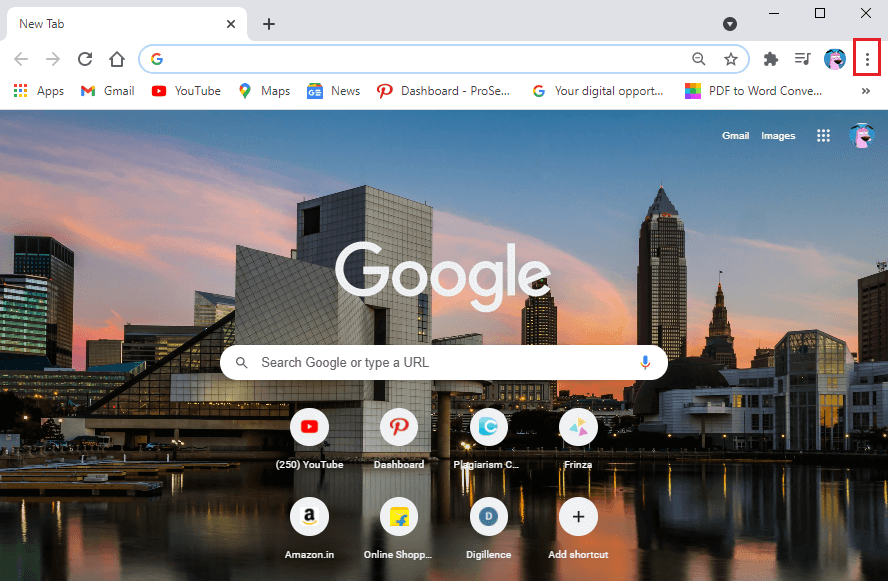Open the YouTube bookmark

[x=186, y=91]
